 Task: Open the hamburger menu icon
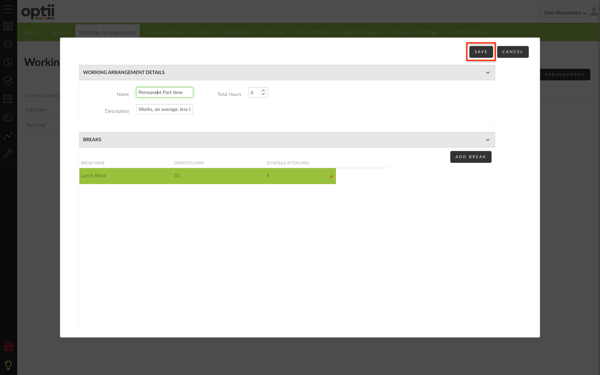pyautogui.click(x=8, y=9)
